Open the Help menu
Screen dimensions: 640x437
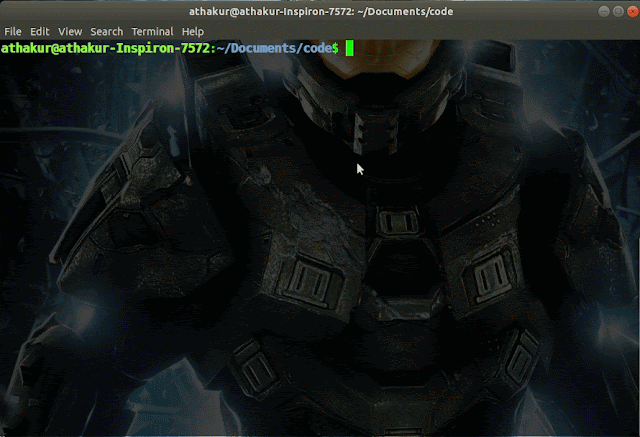tap(193, 31)
